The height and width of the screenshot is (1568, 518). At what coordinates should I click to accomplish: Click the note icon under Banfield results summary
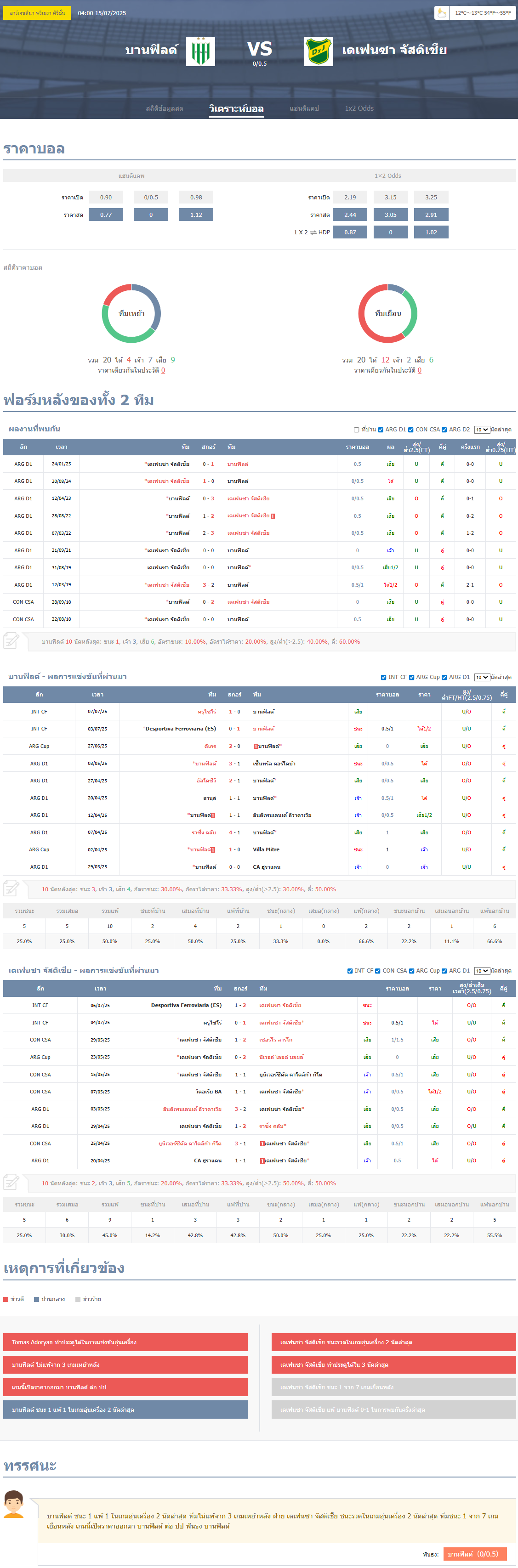click(11, 889)
